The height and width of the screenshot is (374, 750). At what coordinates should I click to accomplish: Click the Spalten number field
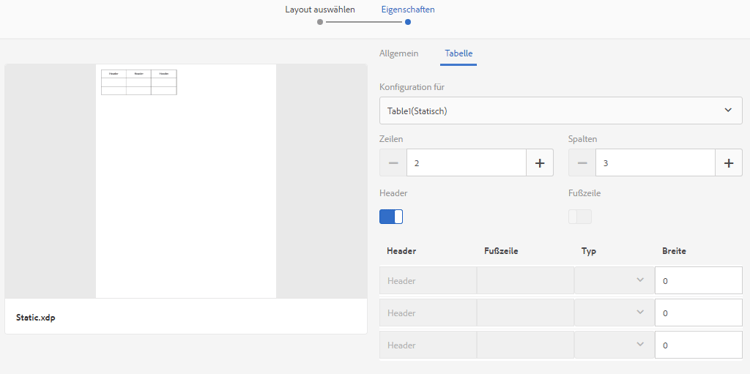[655, 163]
